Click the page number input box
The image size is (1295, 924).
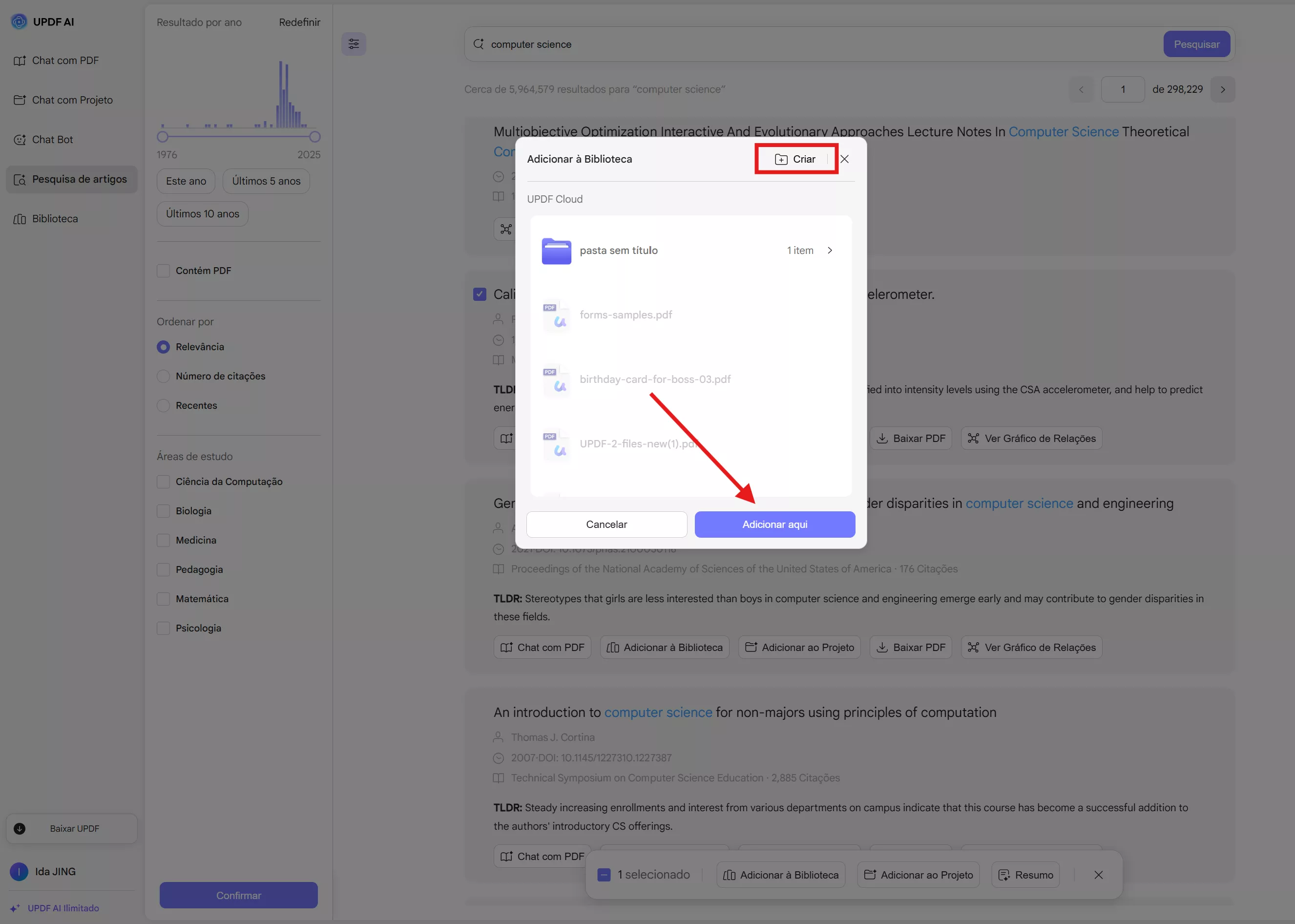[x=1123, y=89]
